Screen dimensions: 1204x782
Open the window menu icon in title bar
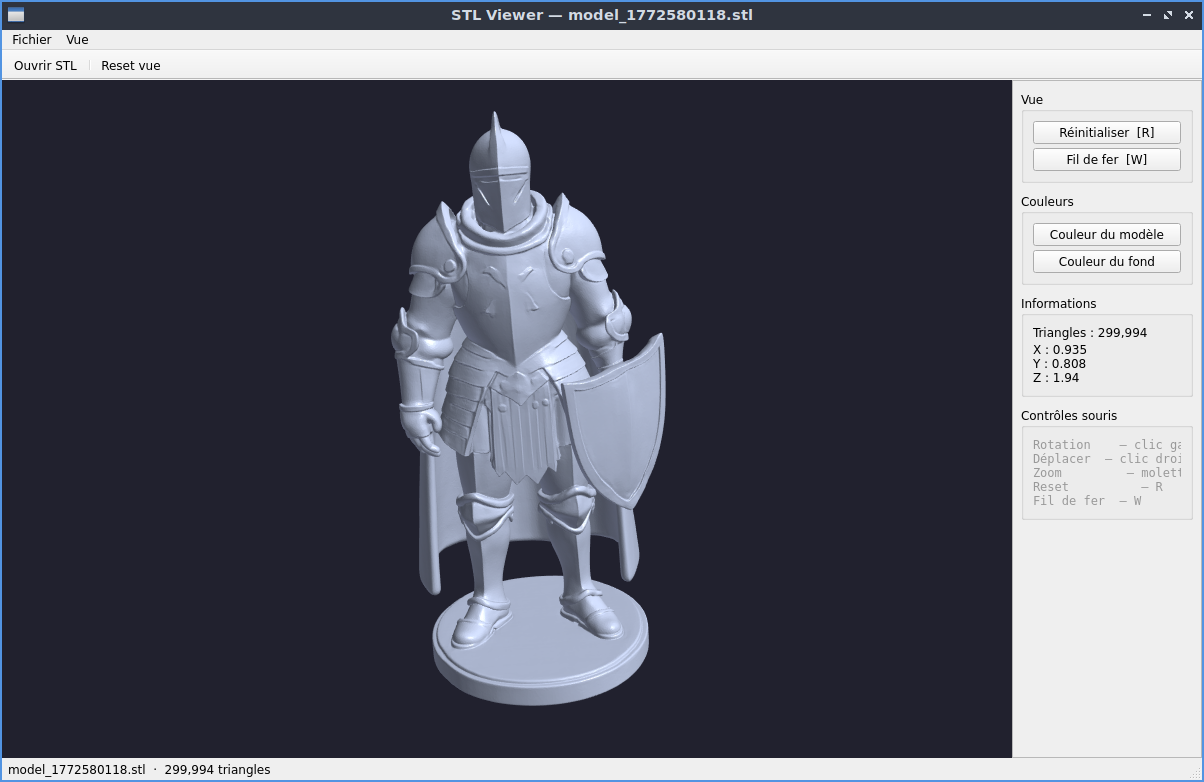click(x=15, y=15)
